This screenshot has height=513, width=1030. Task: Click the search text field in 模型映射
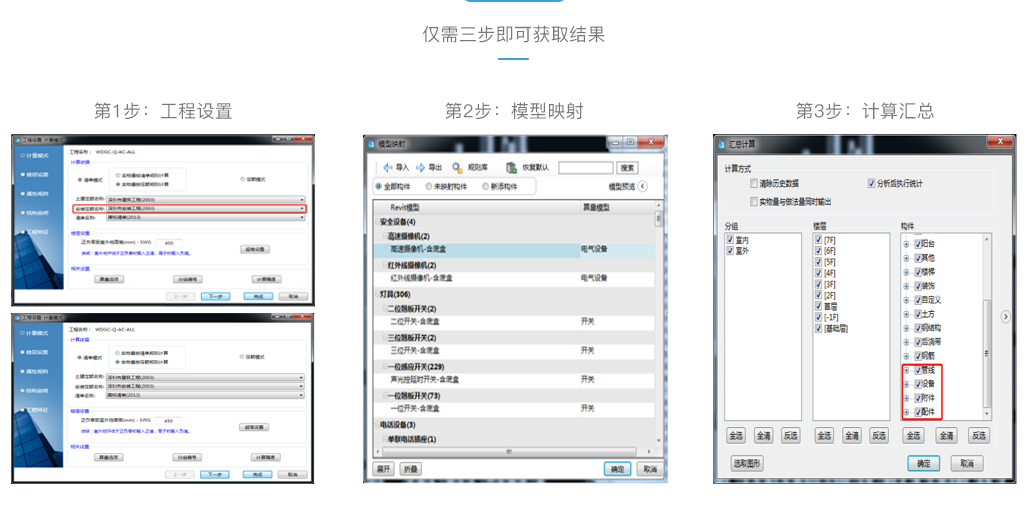point(585,168)
